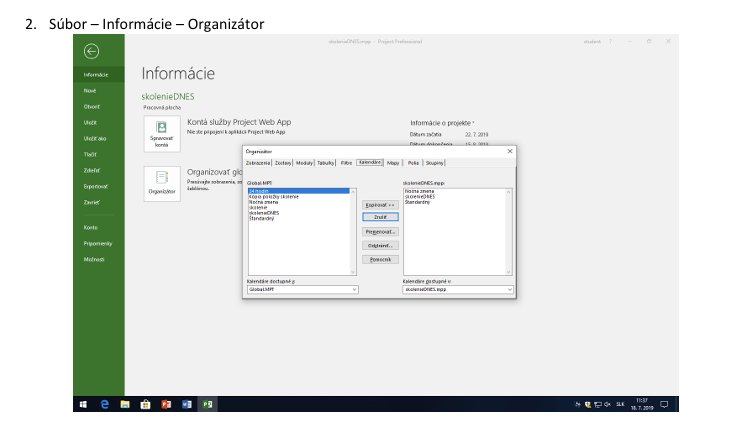Open the Informácie o projekte dropdown
This screenshot has height=442, width=745.
pos(442,123)
